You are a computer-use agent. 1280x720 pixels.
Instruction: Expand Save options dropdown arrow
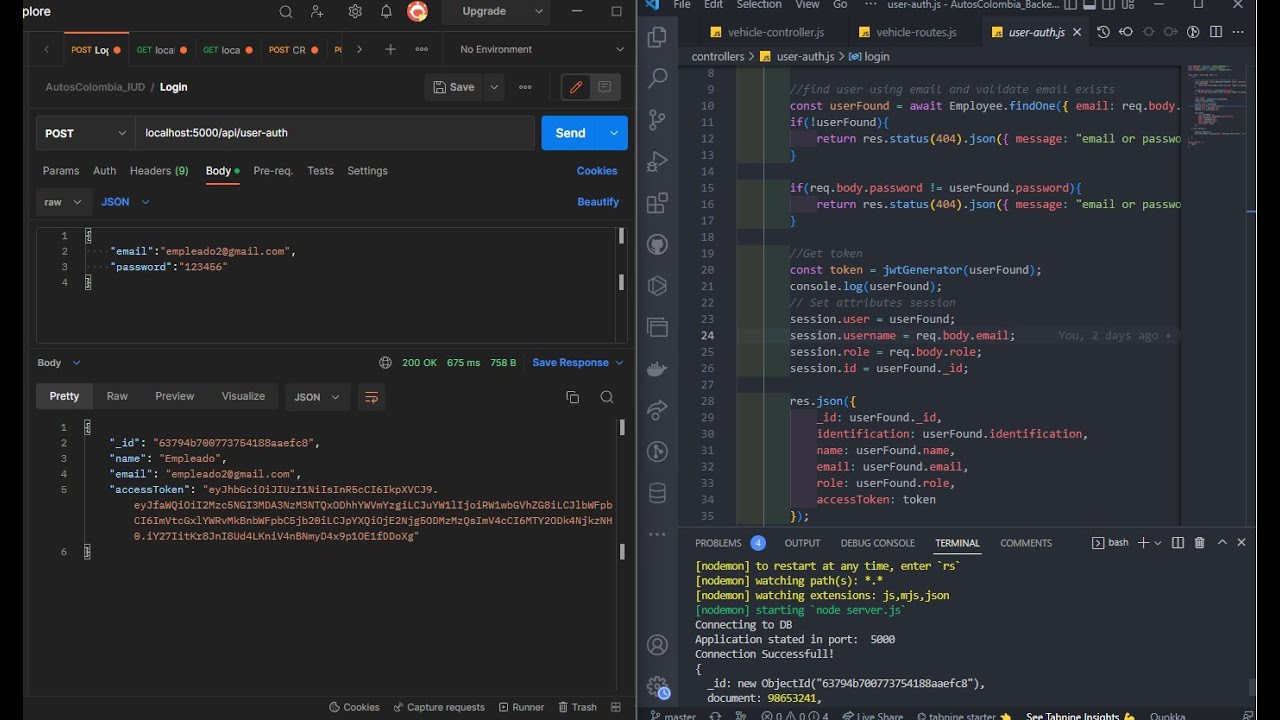click(494, 87)
